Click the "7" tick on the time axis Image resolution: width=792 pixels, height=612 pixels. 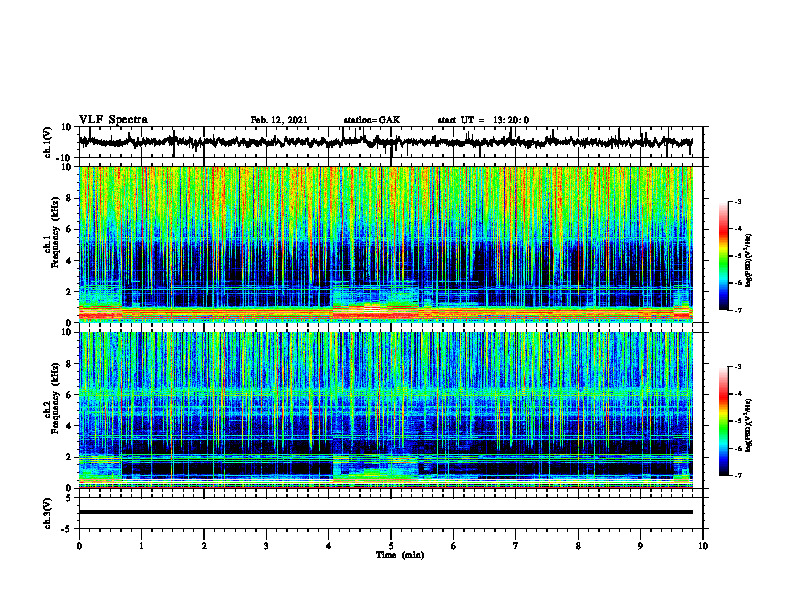tap(516, 546)
